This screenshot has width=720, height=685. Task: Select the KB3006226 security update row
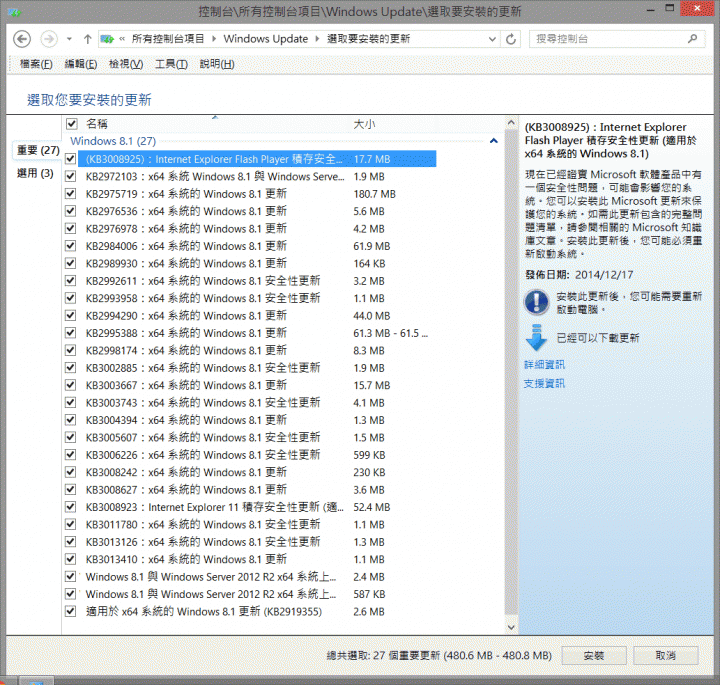(257, 455)
